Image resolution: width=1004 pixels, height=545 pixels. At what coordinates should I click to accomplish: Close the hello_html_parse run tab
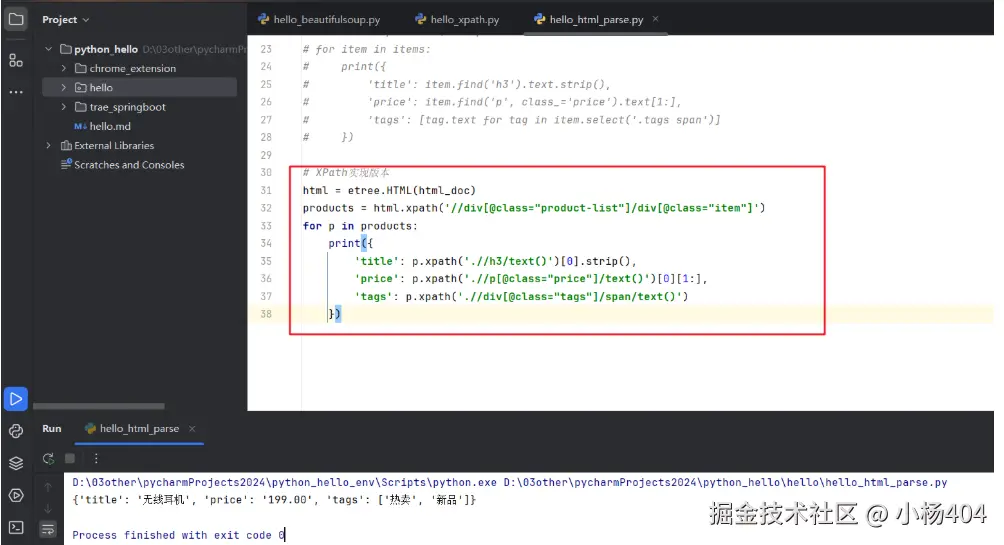coord(192,428)
